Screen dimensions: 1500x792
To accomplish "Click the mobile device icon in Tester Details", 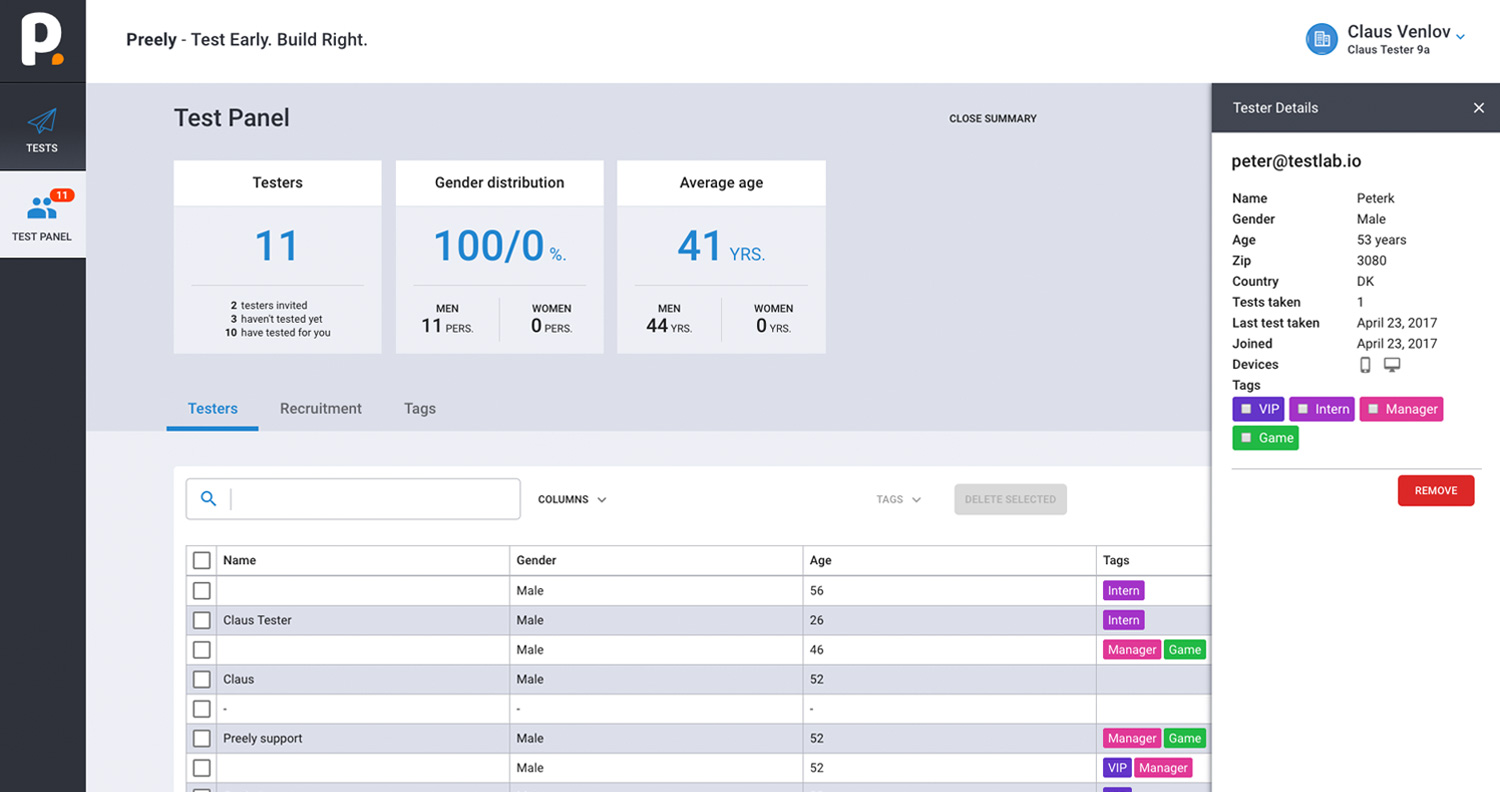I will 1365,365.
